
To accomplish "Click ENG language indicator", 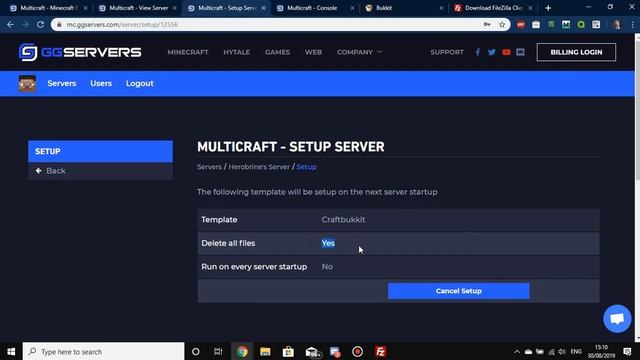I will (576, 351).
